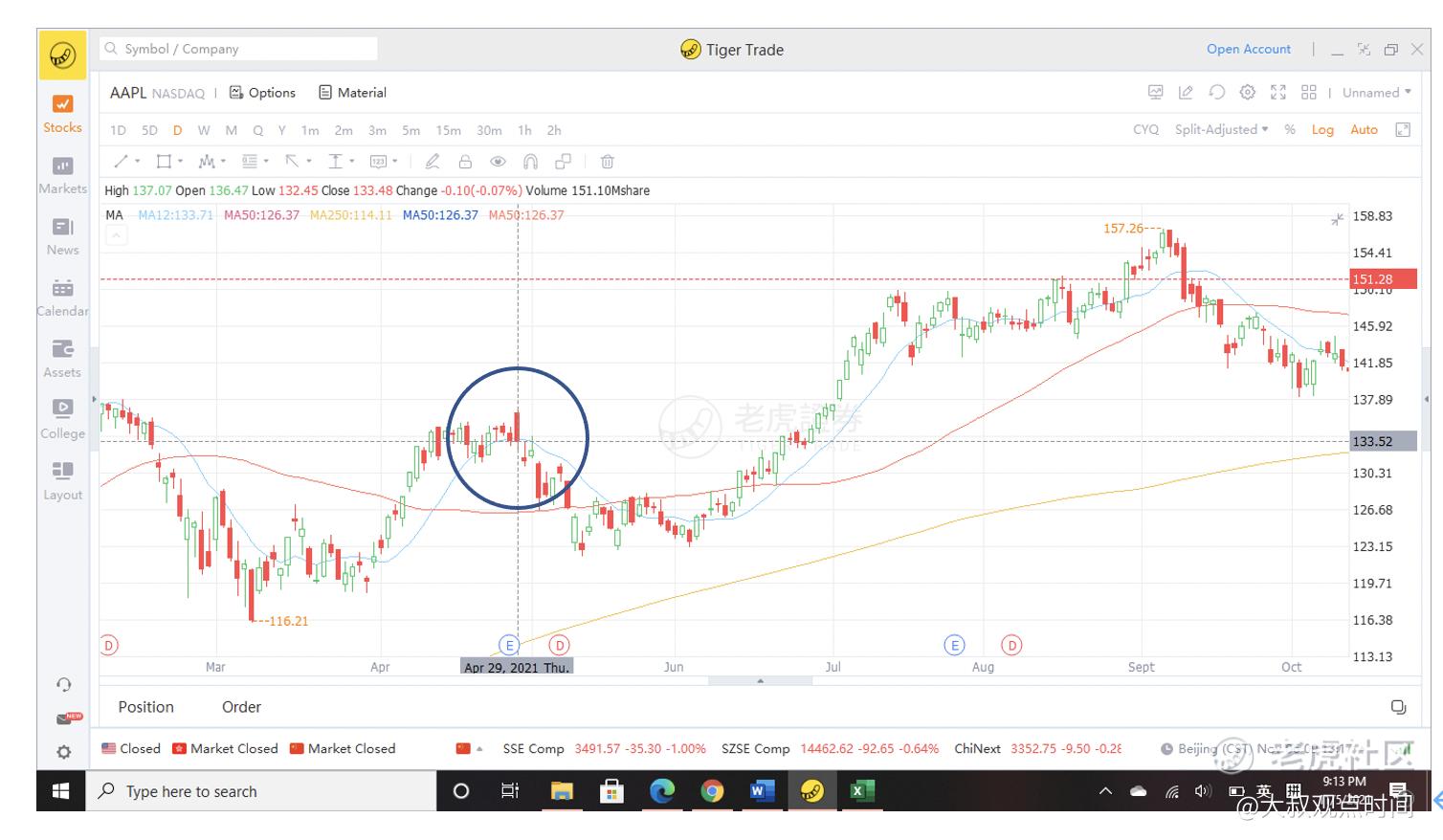Select the 1h timeframe
Viewport: 1443px width, 840px height.
click(524, 130)
